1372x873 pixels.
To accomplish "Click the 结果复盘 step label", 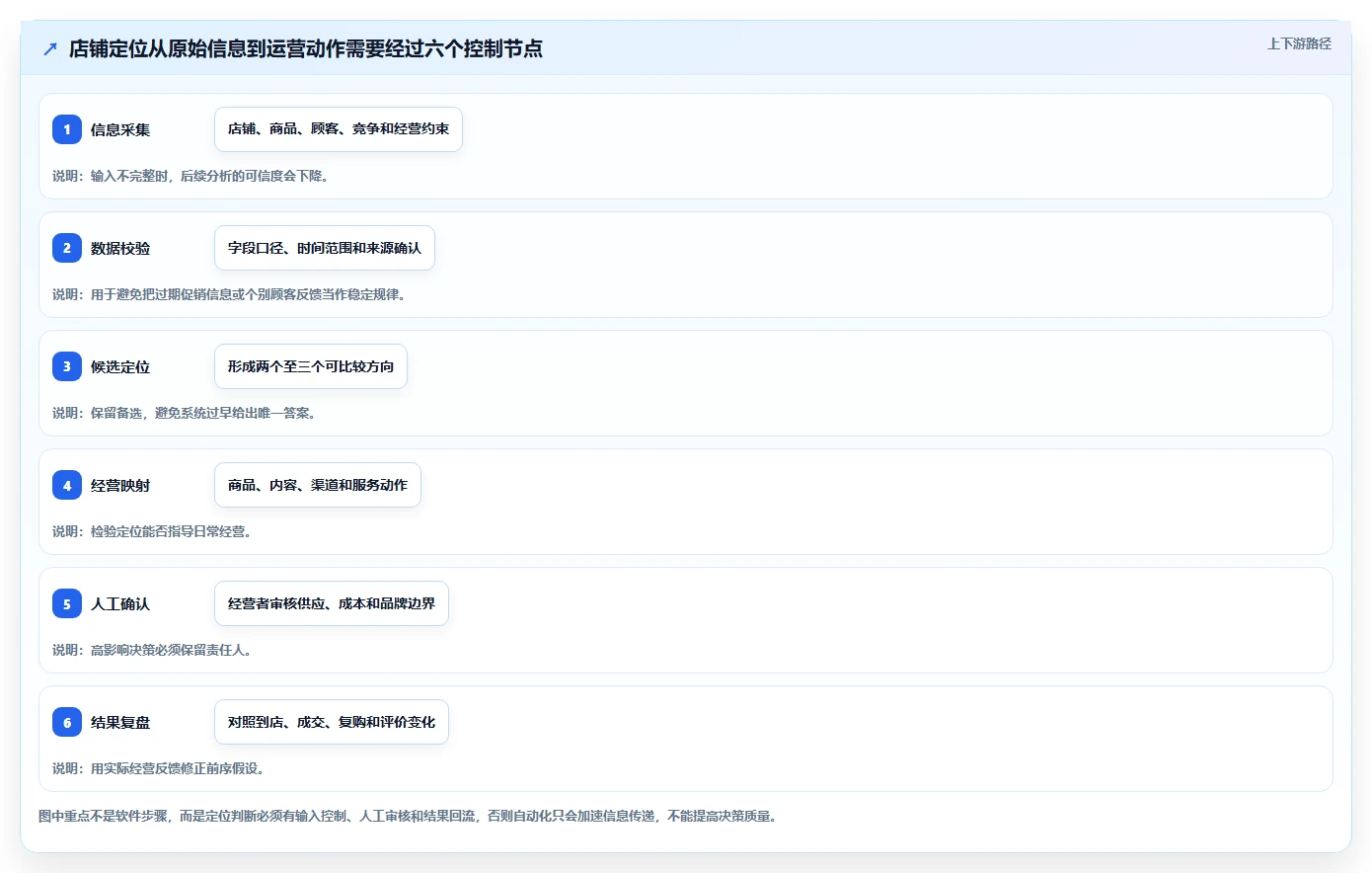I will (120, 722).
